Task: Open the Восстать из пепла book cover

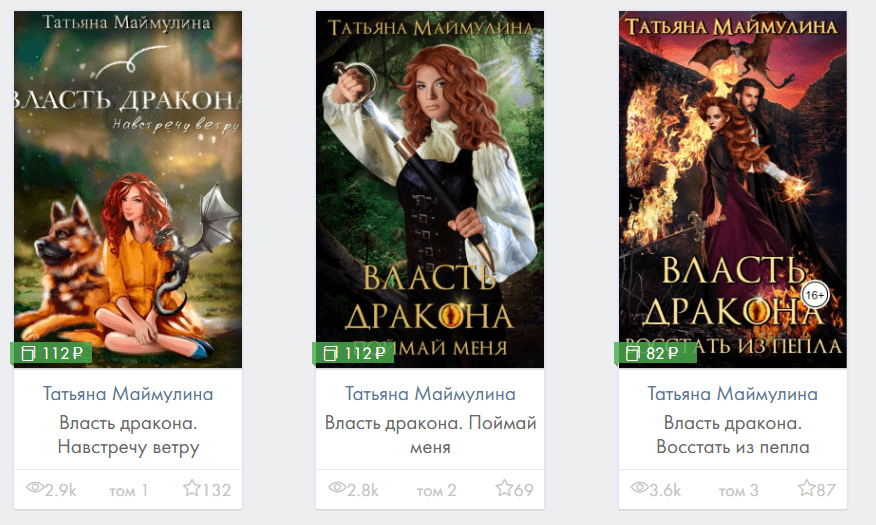Action: (732, 189)
